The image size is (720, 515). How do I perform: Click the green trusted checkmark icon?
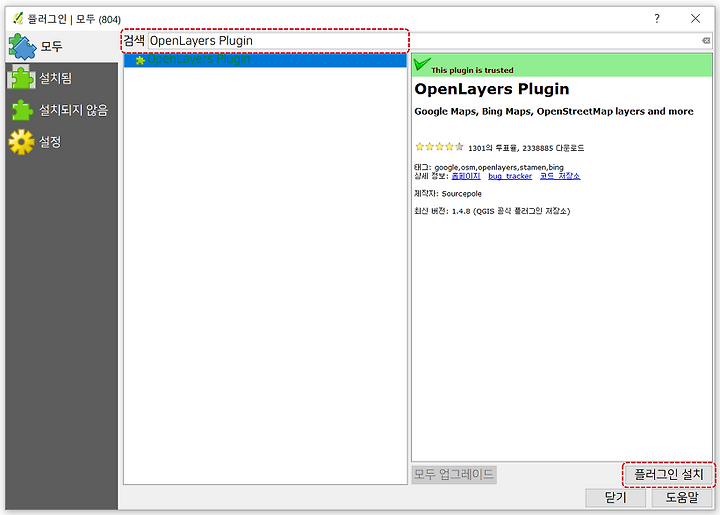point(422,64)
